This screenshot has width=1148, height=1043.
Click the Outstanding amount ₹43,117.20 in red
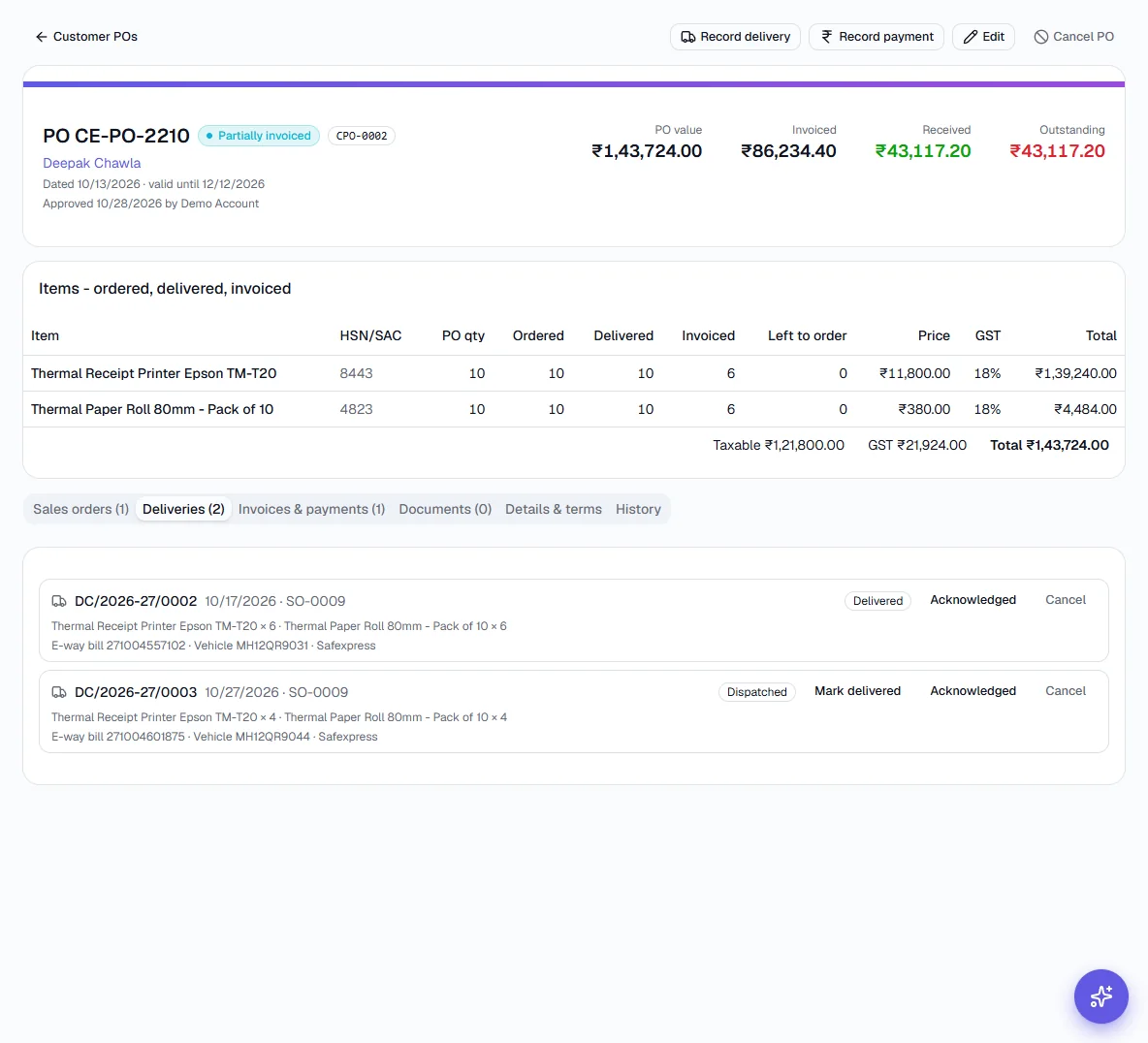pyautogui.click(x=1057, y=151)
